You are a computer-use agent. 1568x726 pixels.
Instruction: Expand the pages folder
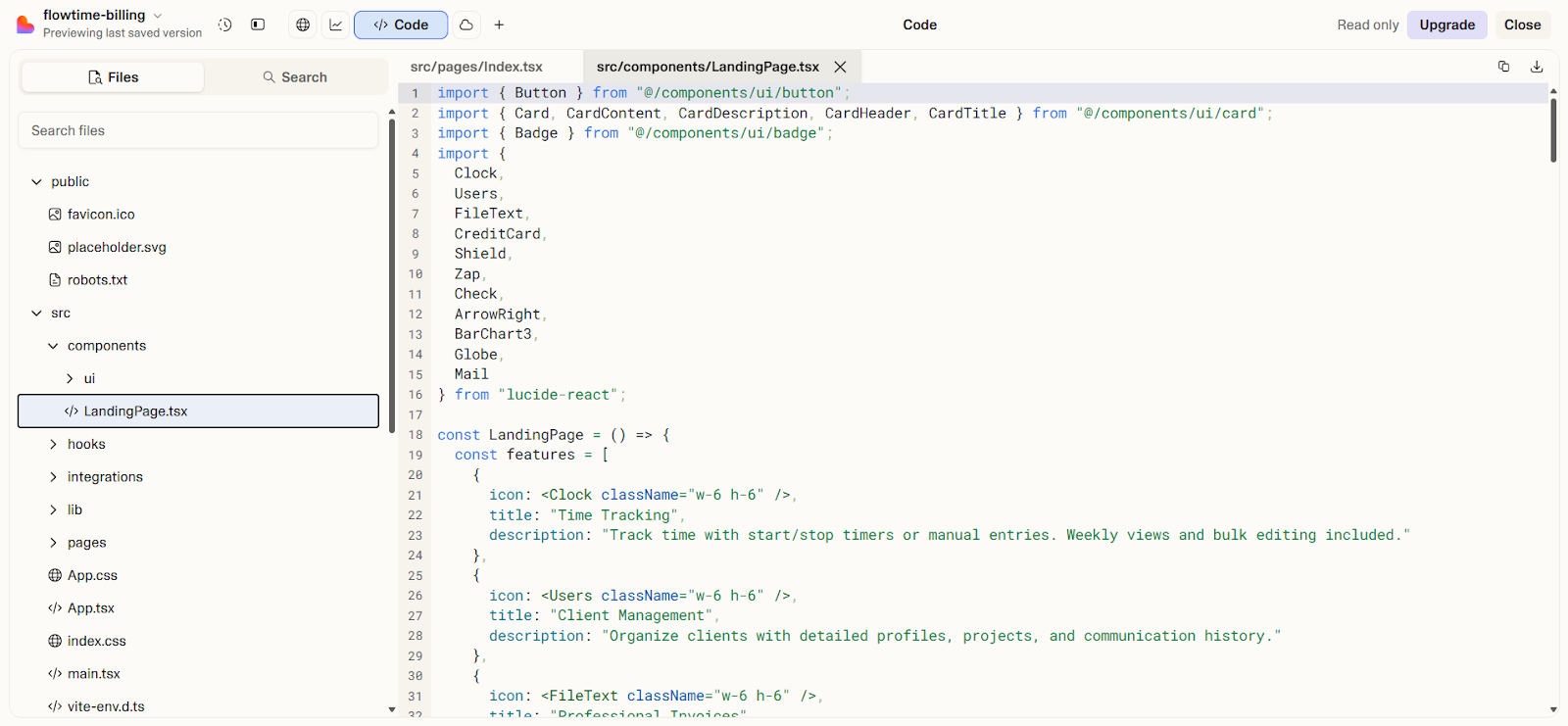[53, 543]
